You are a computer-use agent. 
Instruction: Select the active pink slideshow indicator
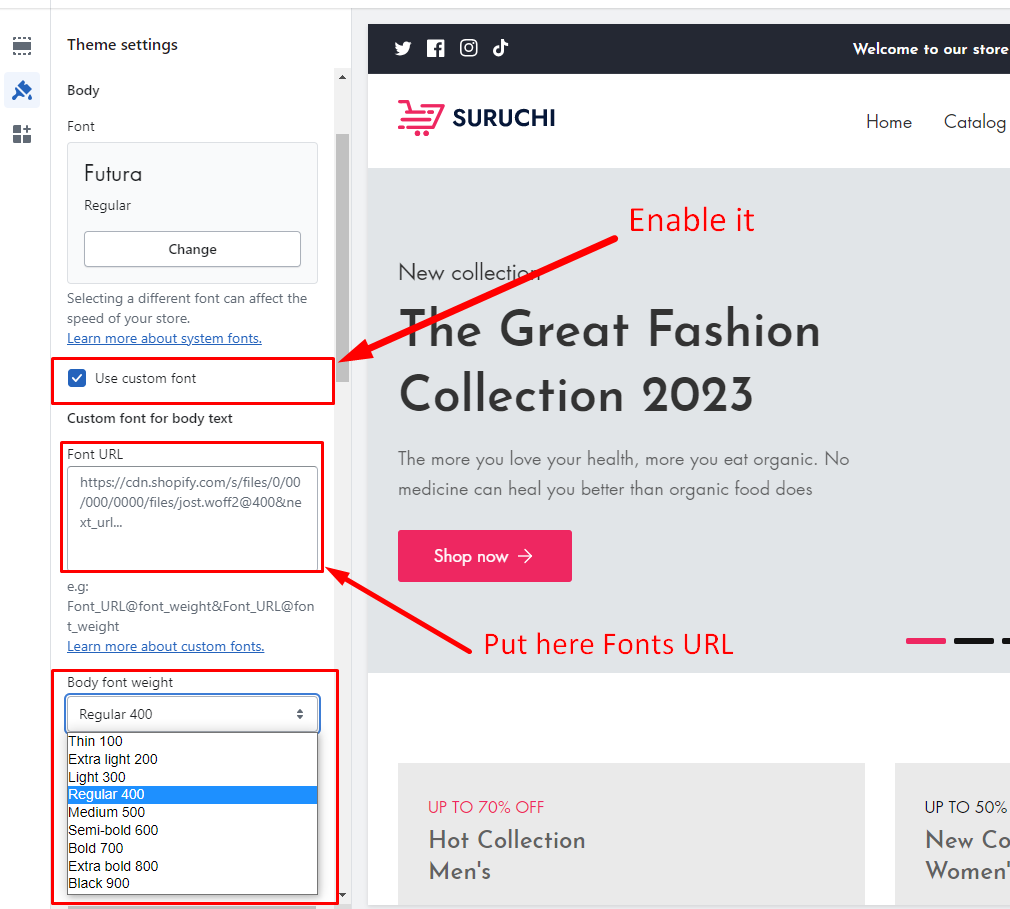tap(925, 640)
